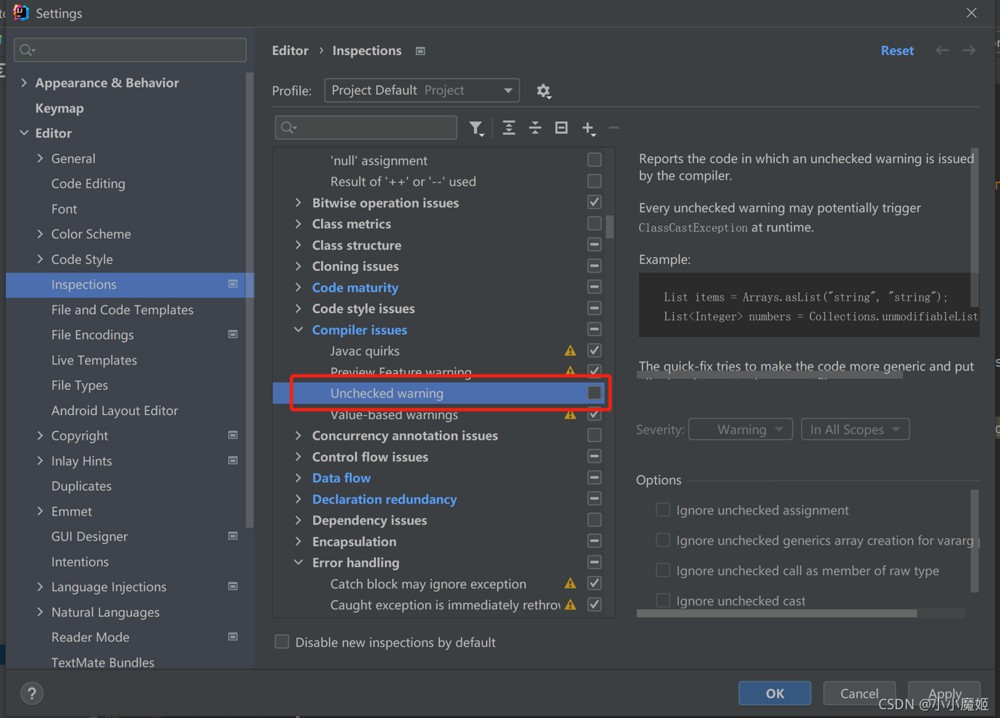
Task: Collapse the Error handling group
Action: 298,562
